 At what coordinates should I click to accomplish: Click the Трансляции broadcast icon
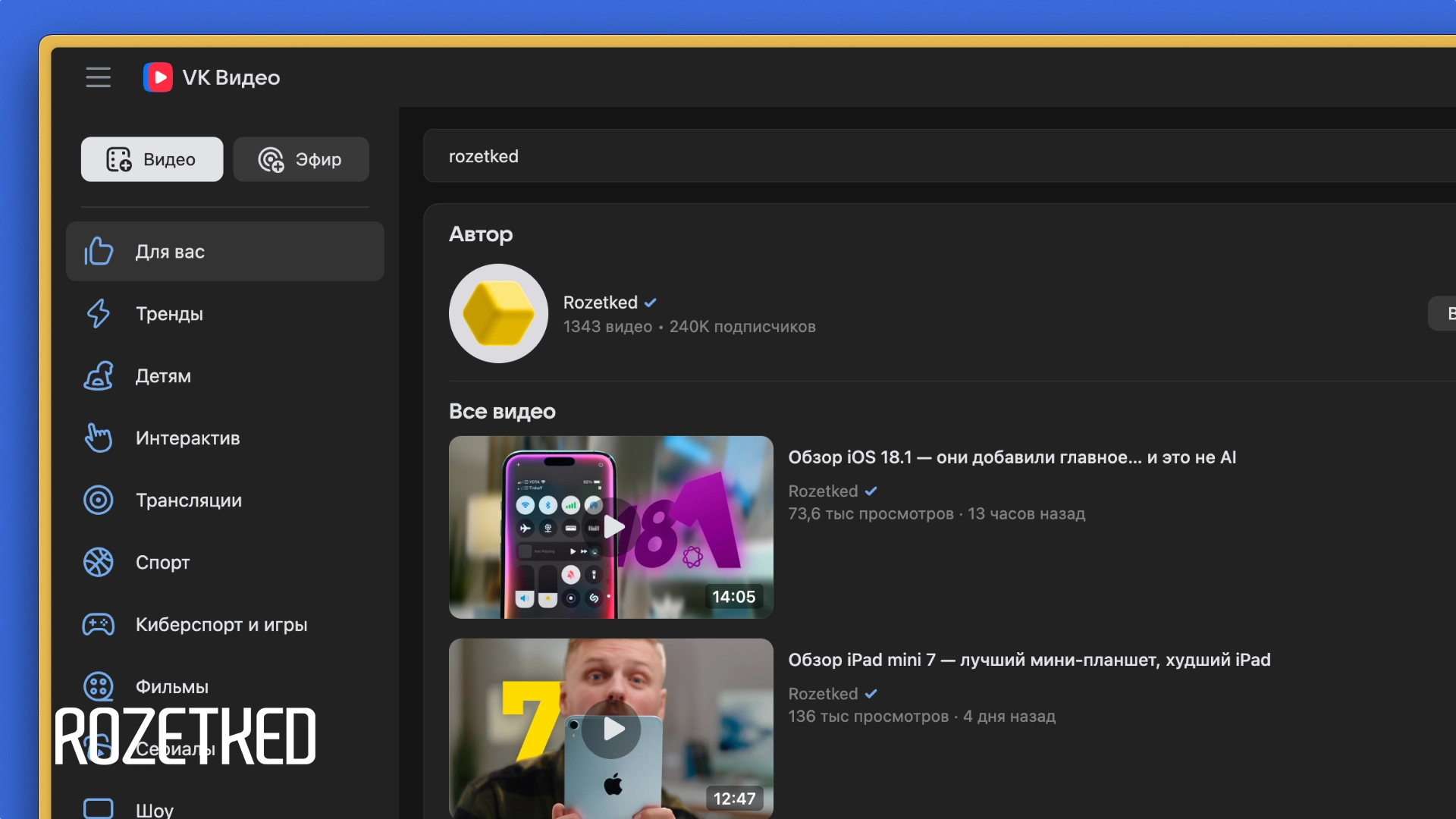pos(99,500)
